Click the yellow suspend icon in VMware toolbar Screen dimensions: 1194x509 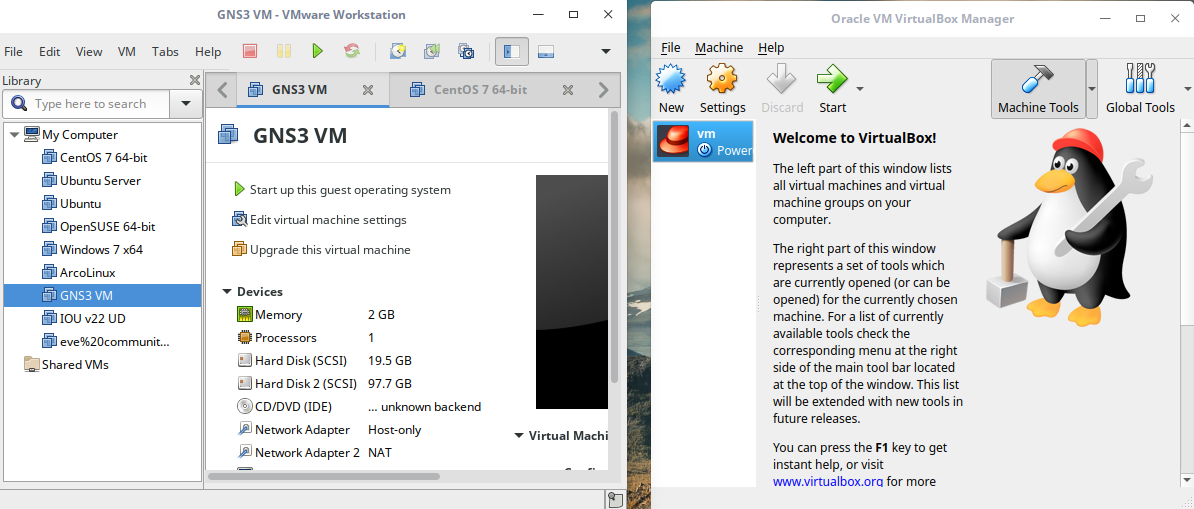pos(283,51)
